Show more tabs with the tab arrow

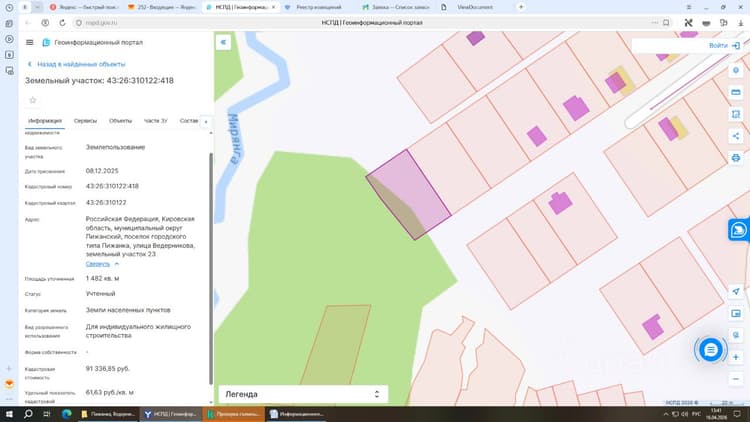click(206, 122)
